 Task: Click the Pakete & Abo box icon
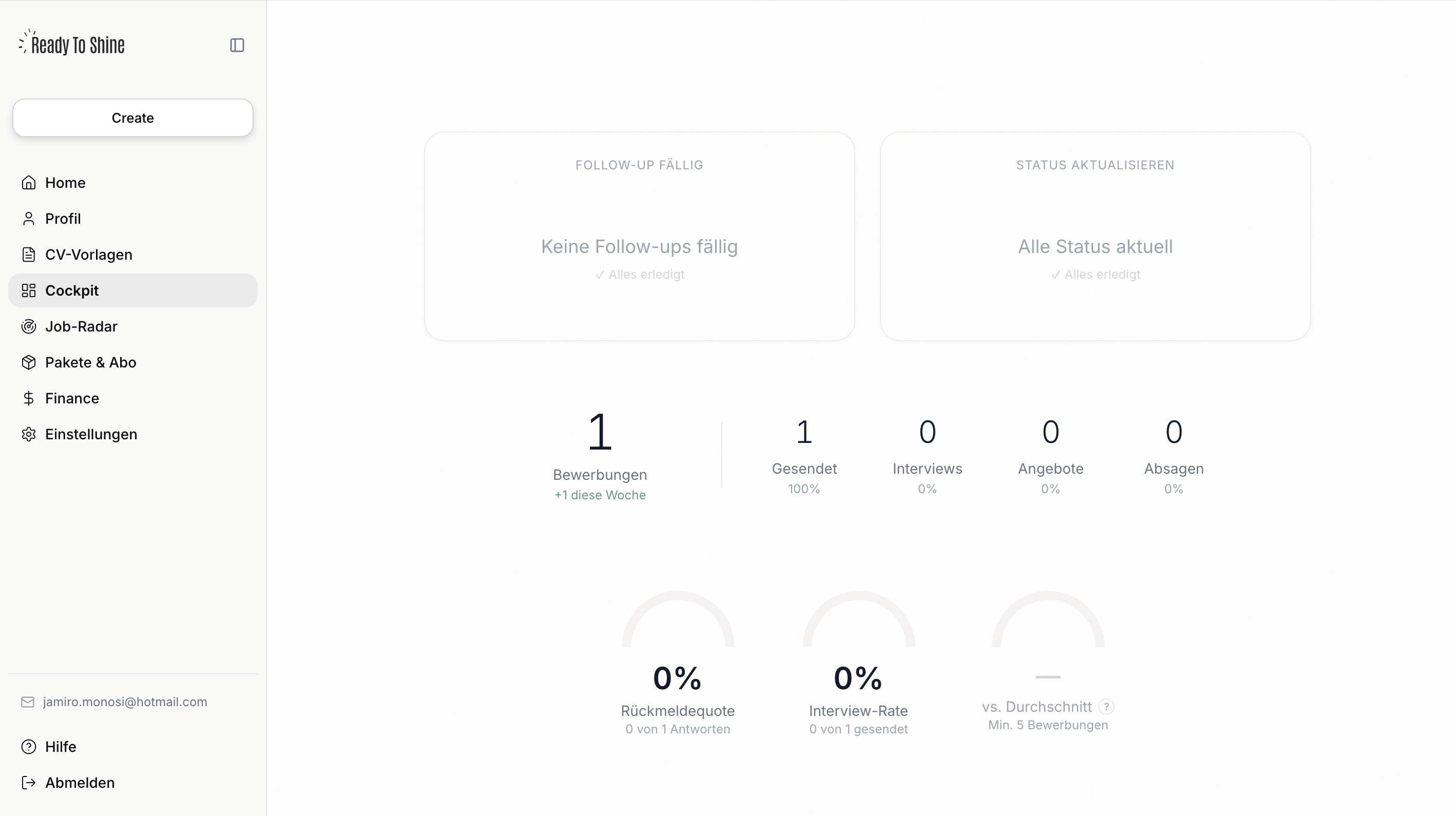coord(29,362)
